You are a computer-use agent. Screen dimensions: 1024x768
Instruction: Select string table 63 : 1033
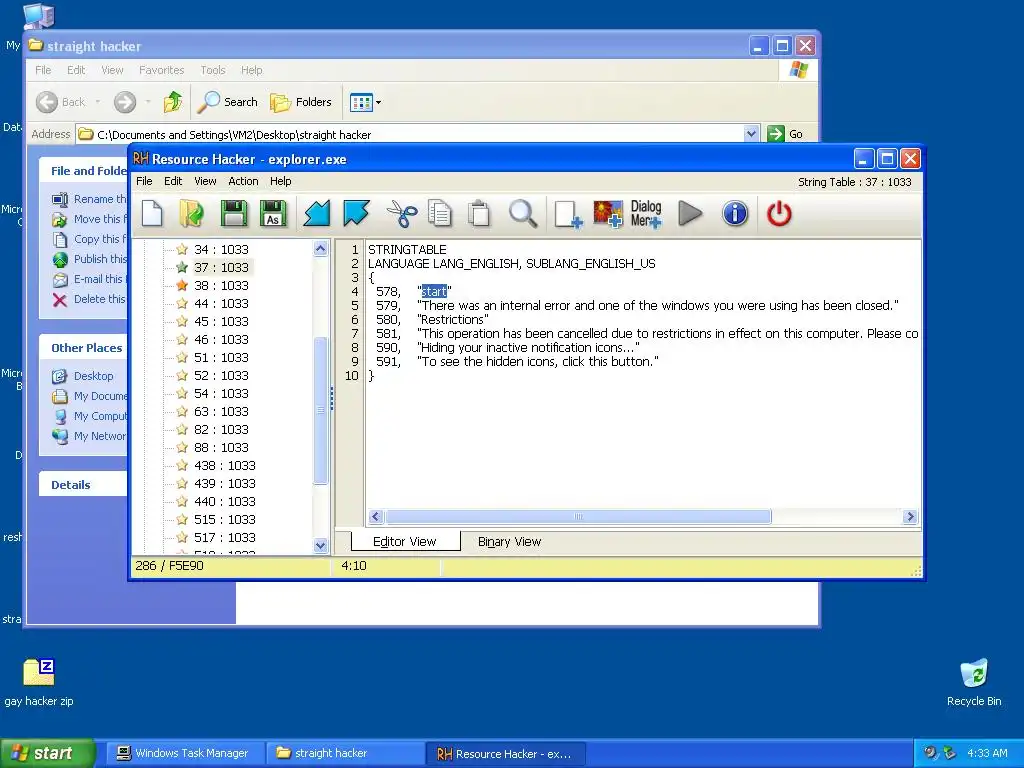(x=221, y=411)
